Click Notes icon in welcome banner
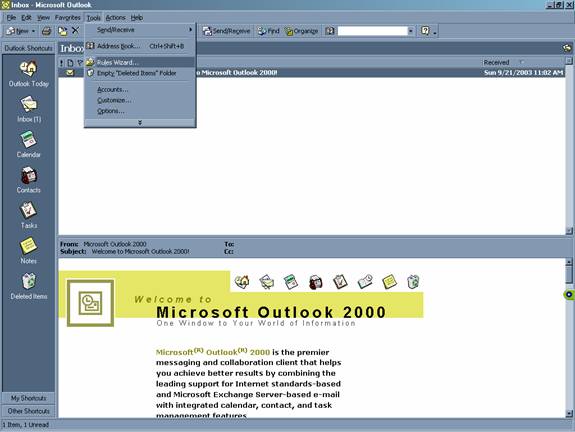This screenshot has height=432, width=575. click(x=389, y=282)
